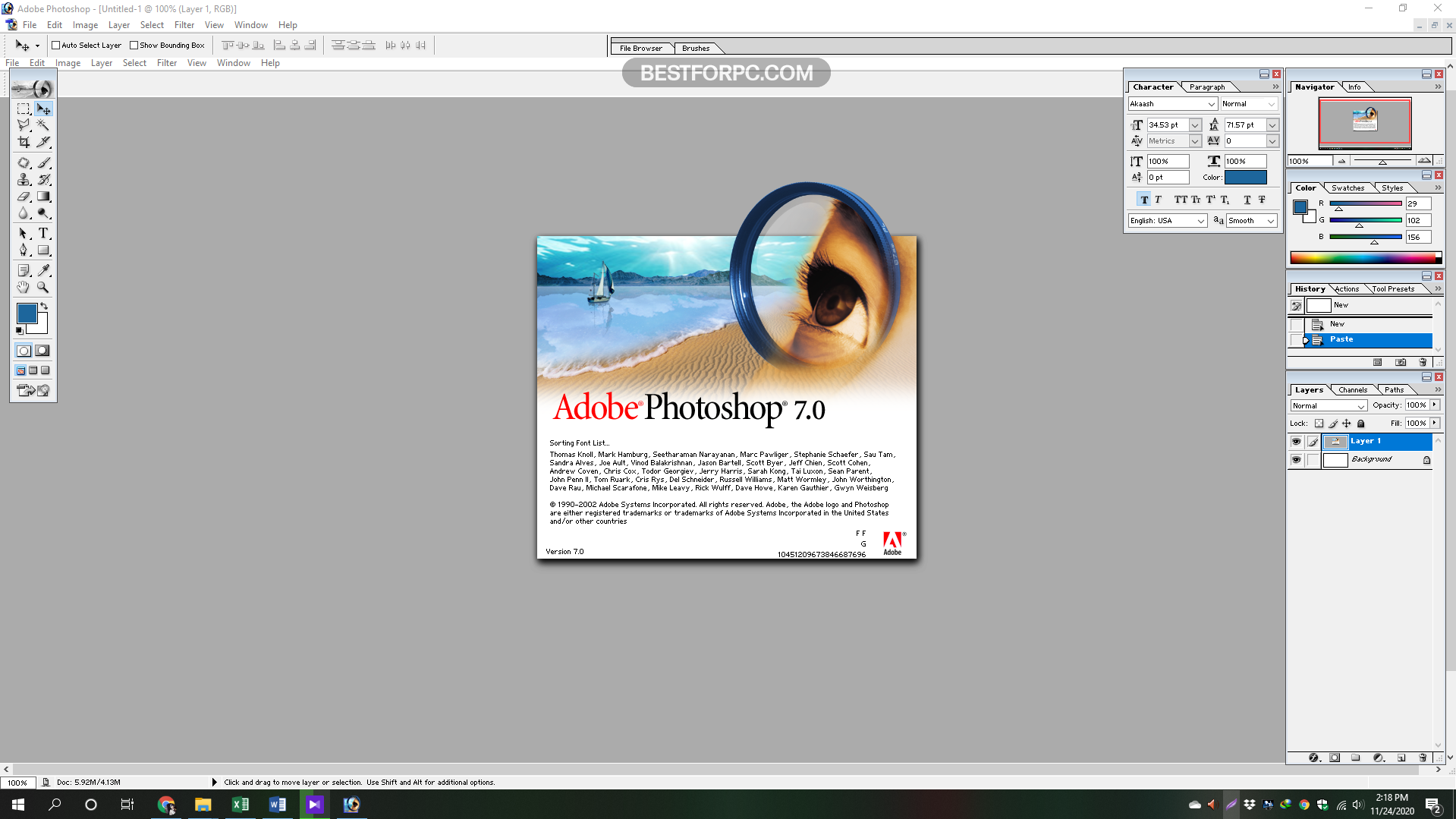Click the foreground color swatch in toolbox
Viewport: 1456px width, 819px height.
point(27,313)
